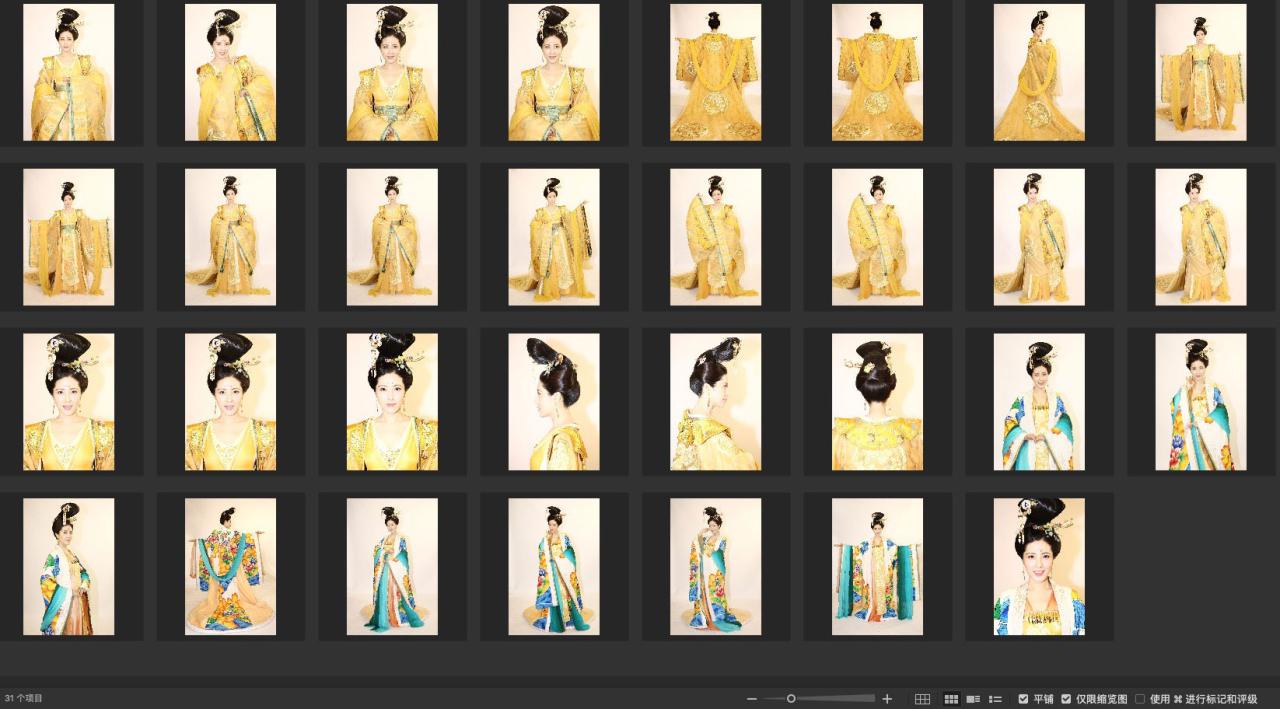Viewport: 1280px width, 709px height.
Task: Select back view of spread floral robe thumbnail
Action: point(230,567)
